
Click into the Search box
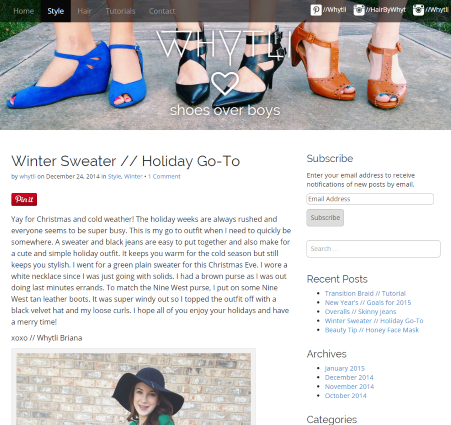[373, 249]
